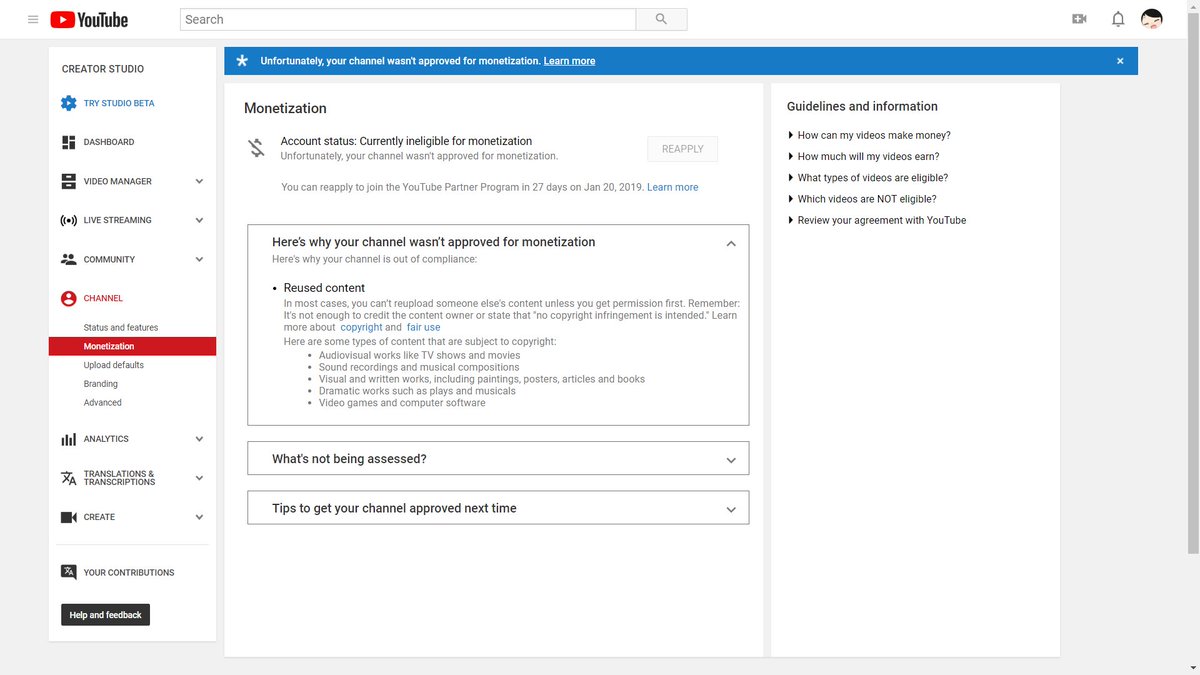Dismiss the blue monetization banner
Viewport: 1200px width, 675px height.
1120,61
